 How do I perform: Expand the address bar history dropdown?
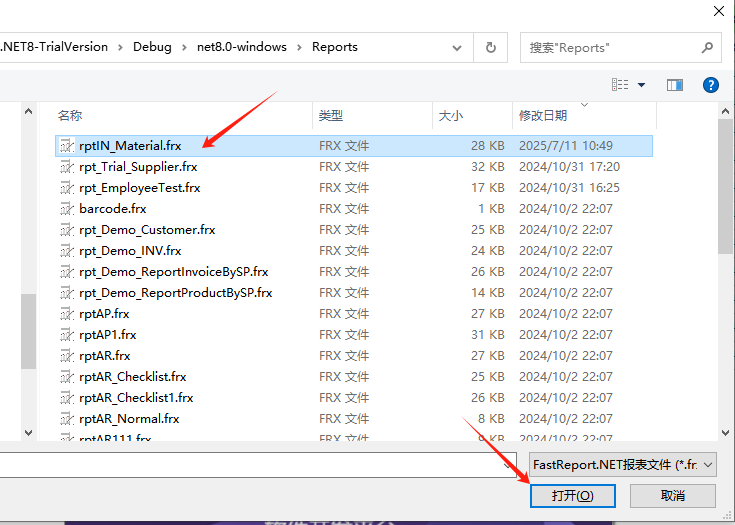click(457, 48)
